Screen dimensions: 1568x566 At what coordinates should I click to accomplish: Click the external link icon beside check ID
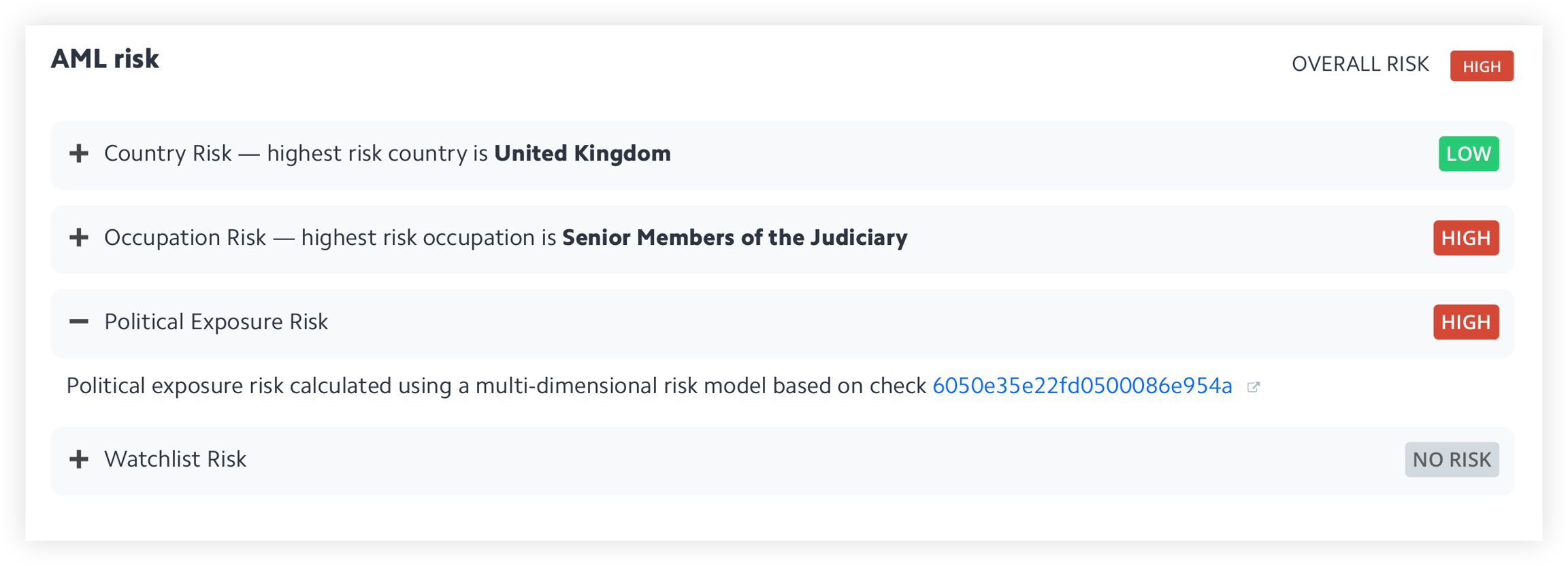pos(1253,387)
